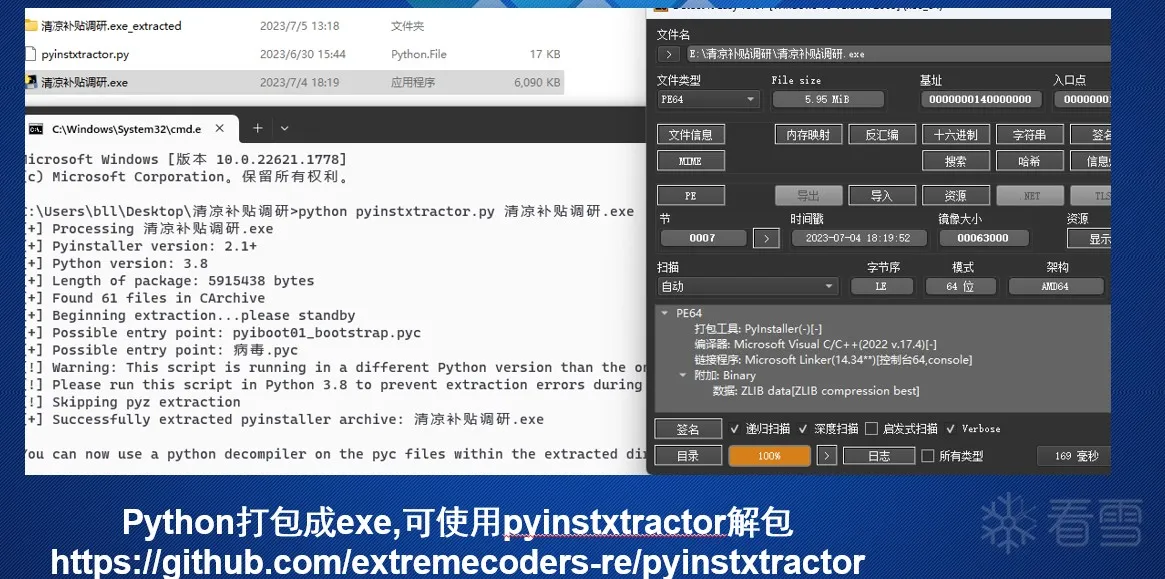The height and width of the screenshot is (579, 1165).
Task: Click the 169 毫秒 elapsed time button
Action: click(1076, 456)
